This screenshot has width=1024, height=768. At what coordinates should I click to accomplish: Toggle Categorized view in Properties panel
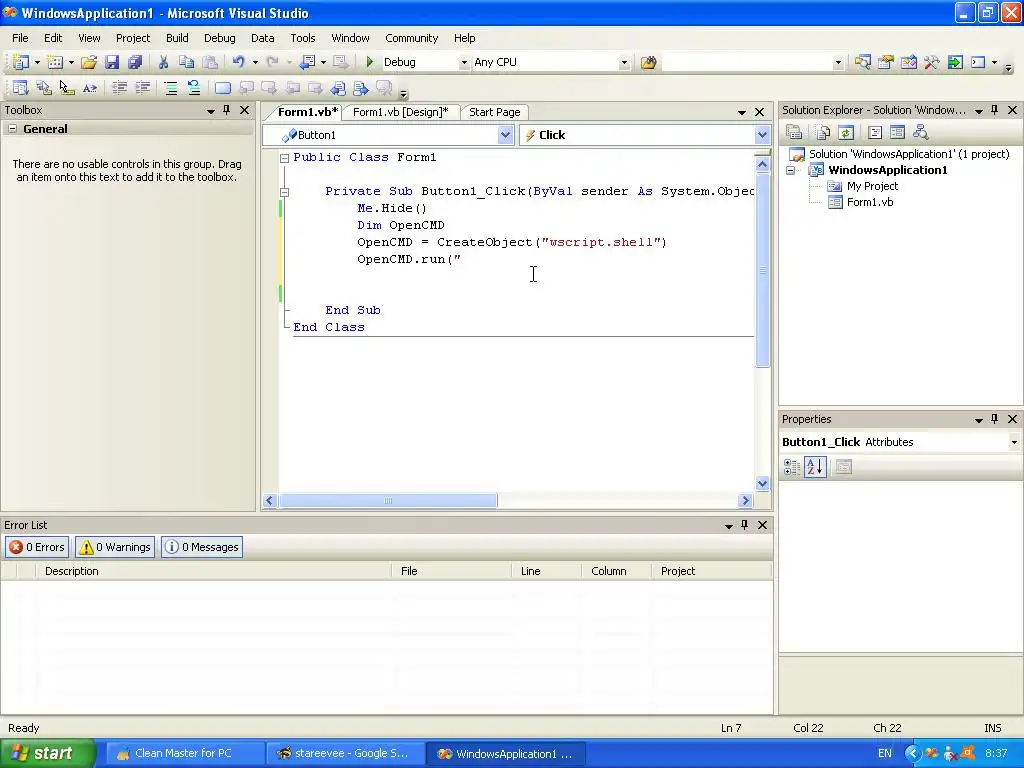coord(792,467)
